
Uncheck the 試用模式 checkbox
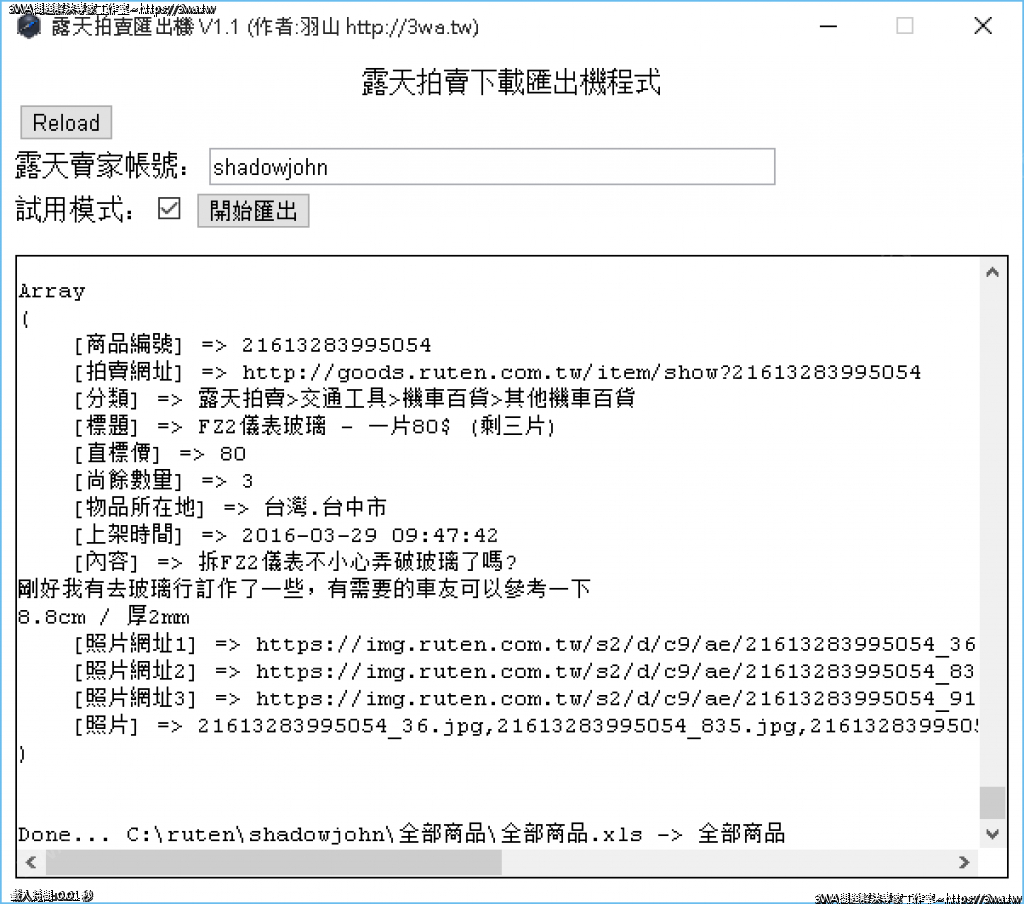tap(170, 209)
